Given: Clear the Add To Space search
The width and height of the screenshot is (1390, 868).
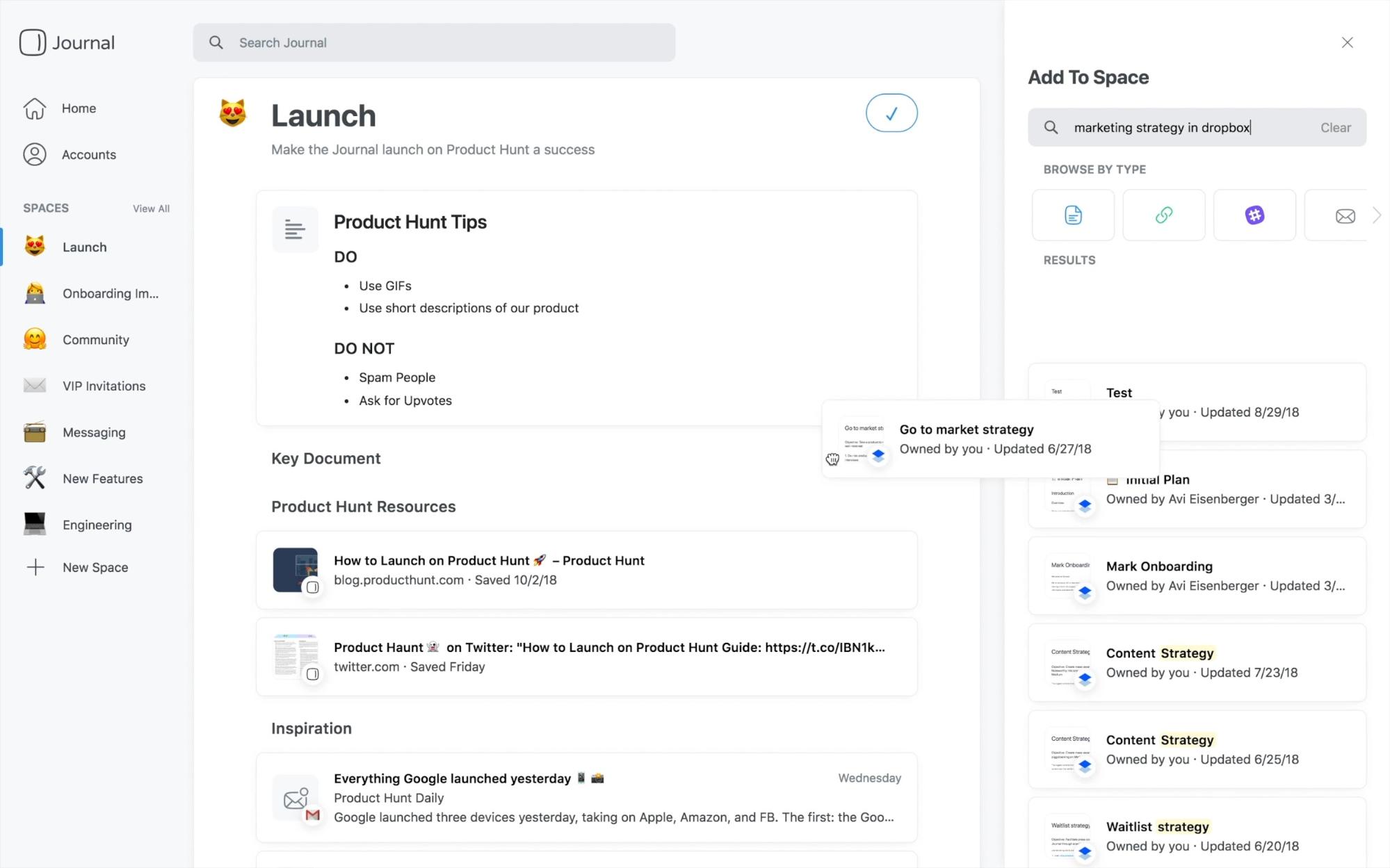Looking at the screenshot, I should [1335, 127].
